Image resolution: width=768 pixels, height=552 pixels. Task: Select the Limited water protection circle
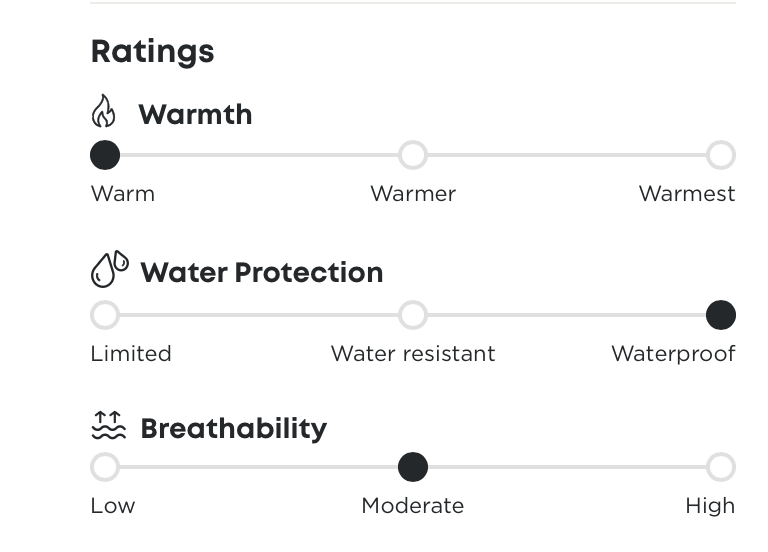click(x=105, y=316)
